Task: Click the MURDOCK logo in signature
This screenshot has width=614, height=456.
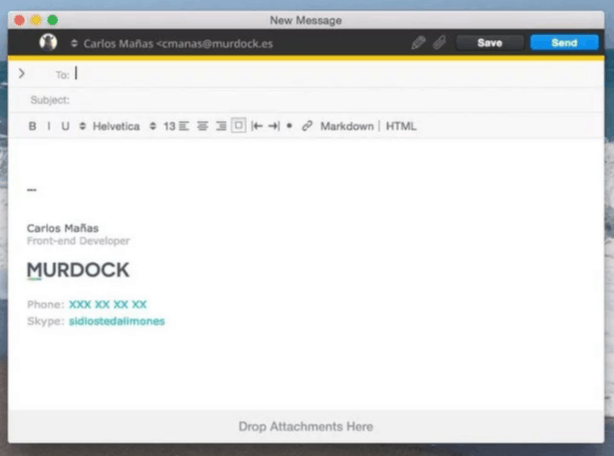Action: click(x=78, y=270)
